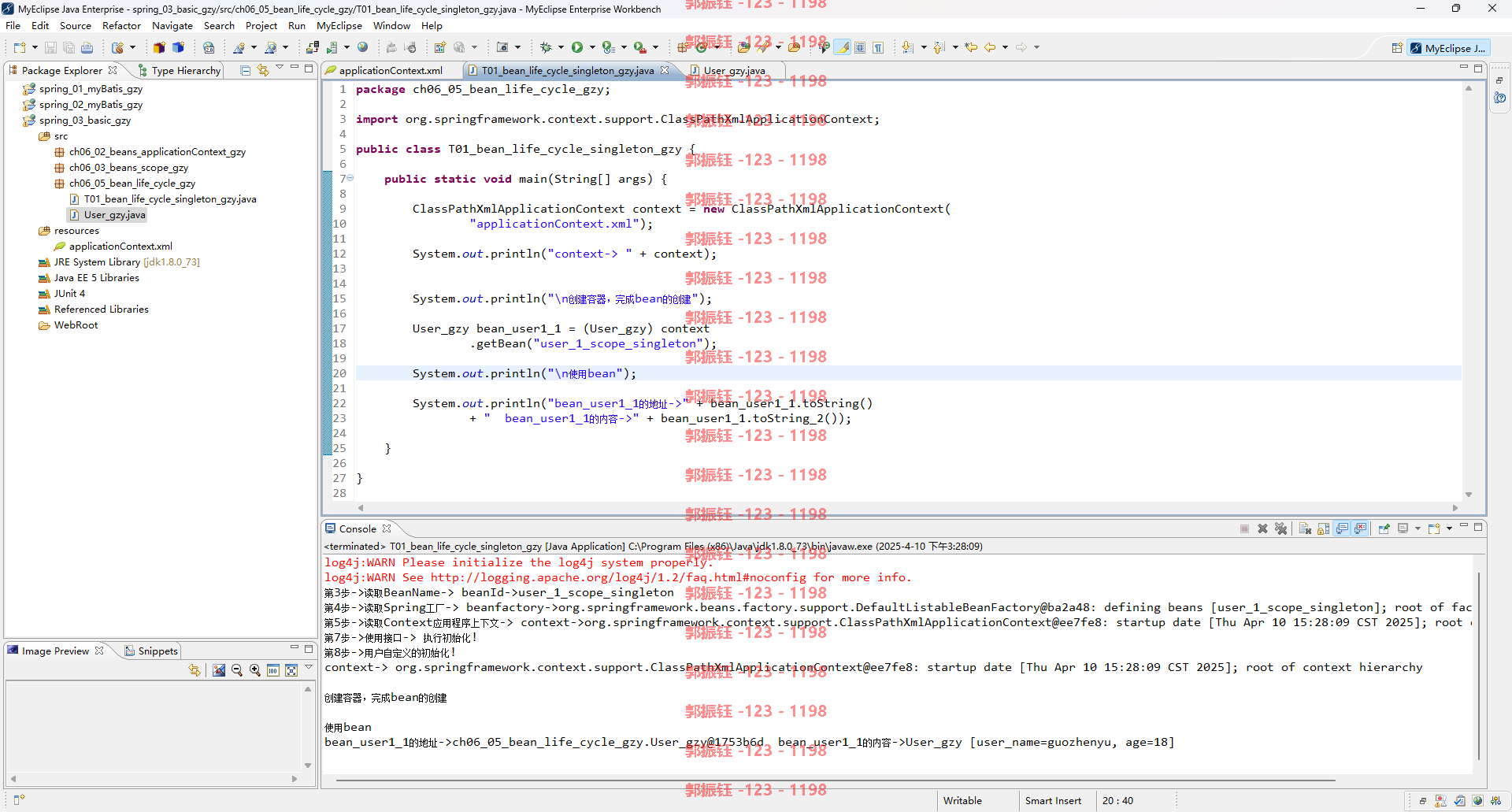
Task: Click the Last Edit Location icon
Action: [971, 47]
